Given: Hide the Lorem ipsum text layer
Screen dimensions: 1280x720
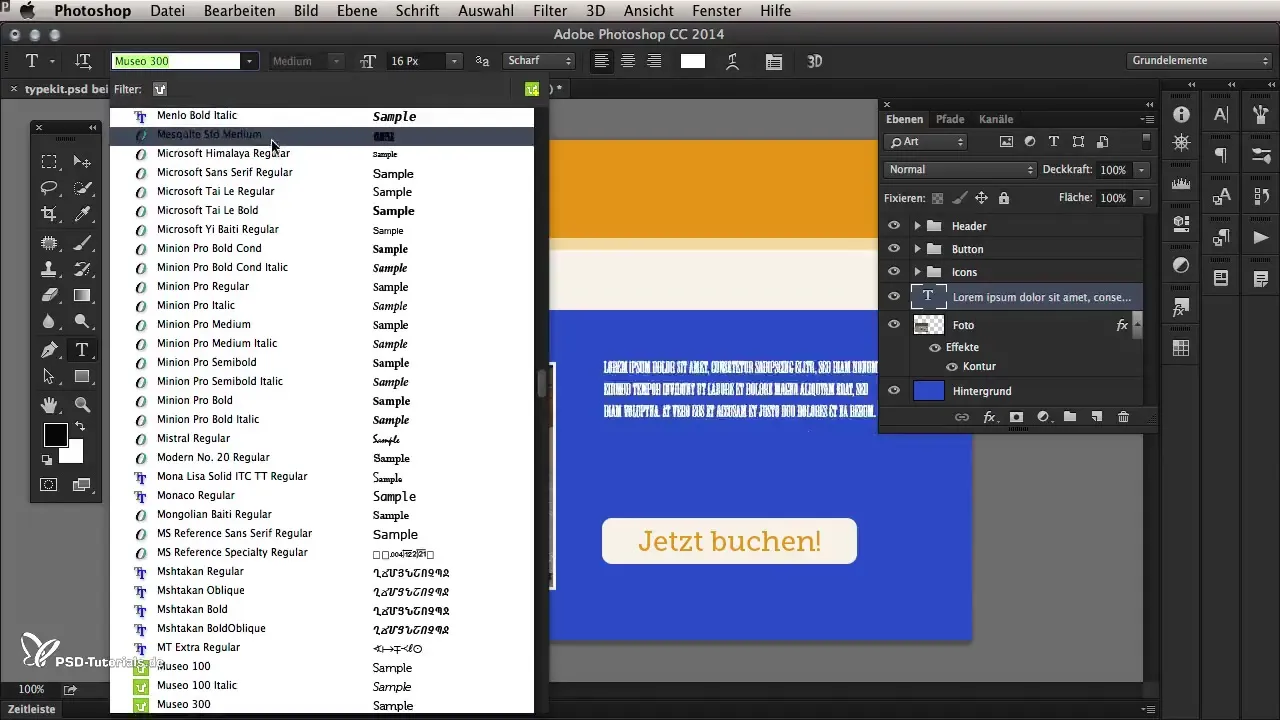Looking at the screenshot, I should (894, 296).
